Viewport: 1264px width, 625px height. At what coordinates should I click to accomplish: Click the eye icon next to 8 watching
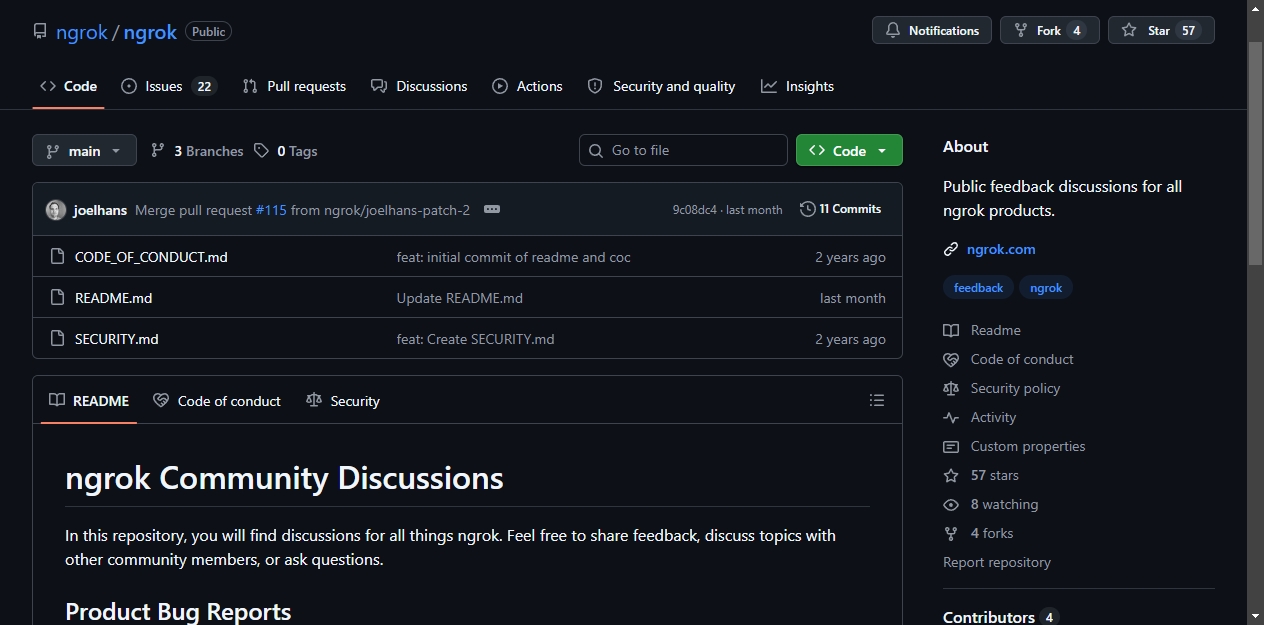[951, 504]
